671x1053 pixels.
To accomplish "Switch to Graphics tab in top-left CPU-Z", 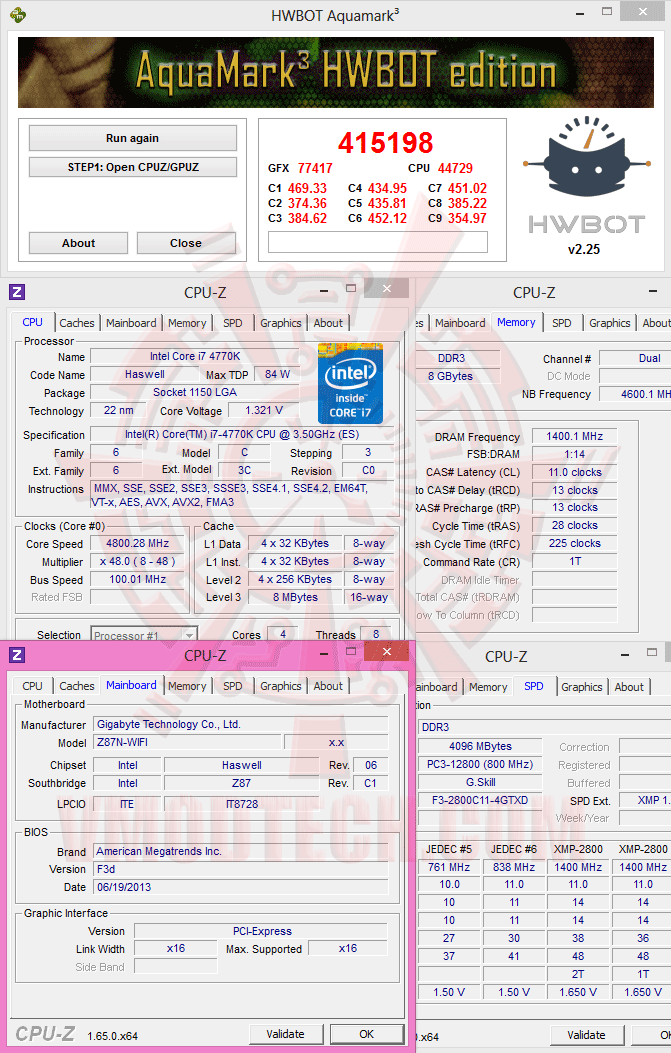I will [x=281, y=323].
